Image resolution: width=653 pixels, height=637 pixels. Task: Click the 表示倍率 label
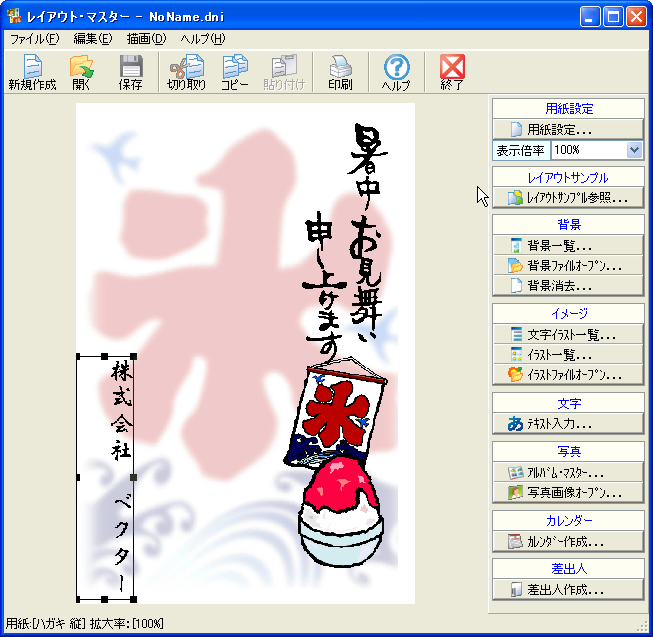click(521, 150)
